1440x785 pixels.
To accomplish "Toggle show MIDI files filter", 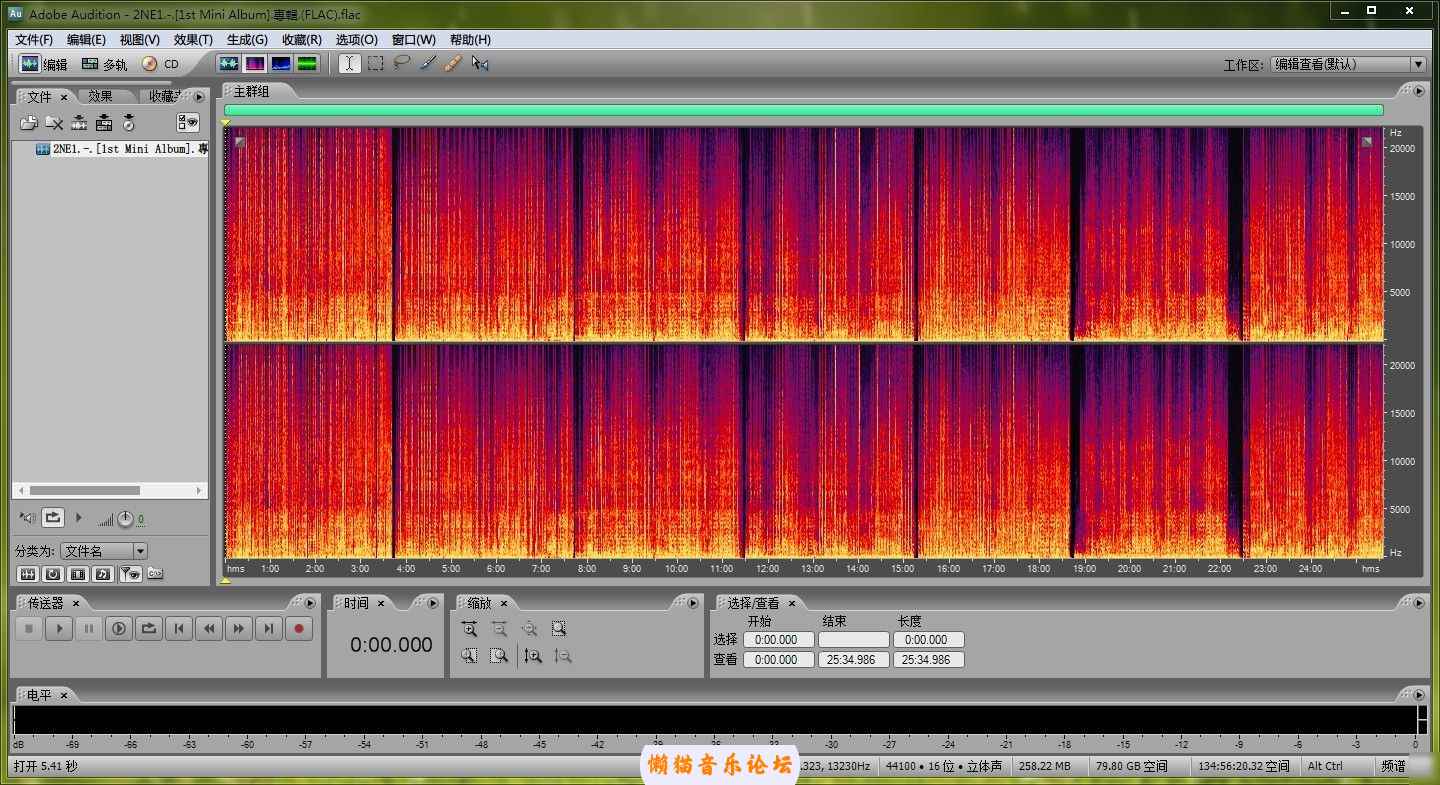I will coord(103,574).
